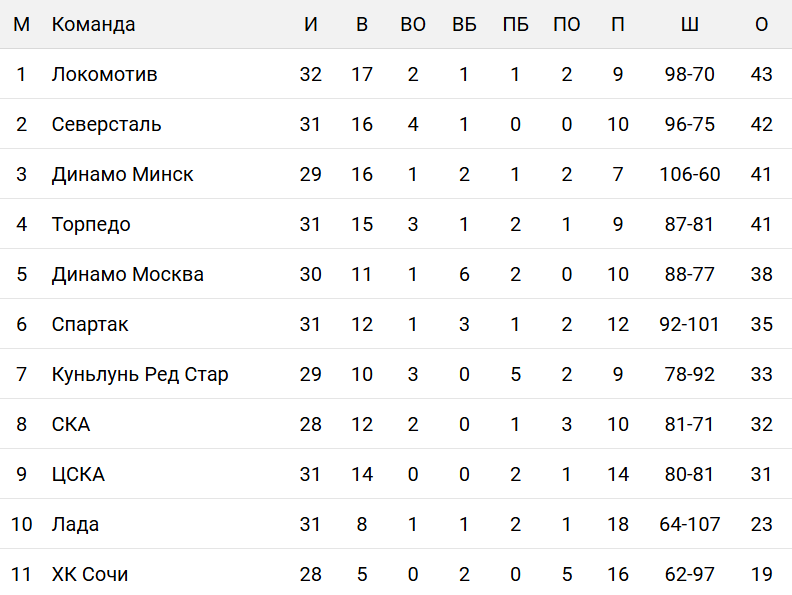Select the Спартак team row
Image resolution: width=792 pixels, height=595 pixels.
(90, 324)
